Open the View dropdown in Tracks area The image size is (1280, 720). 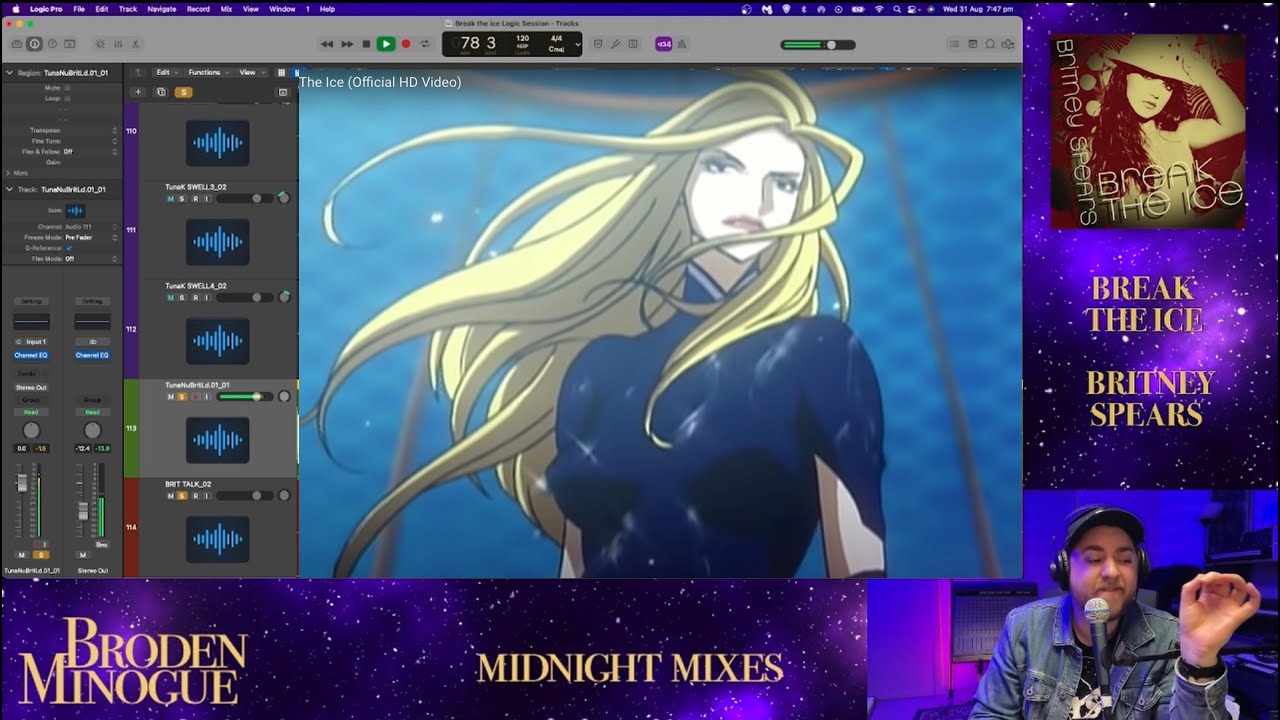pos(250,72)
